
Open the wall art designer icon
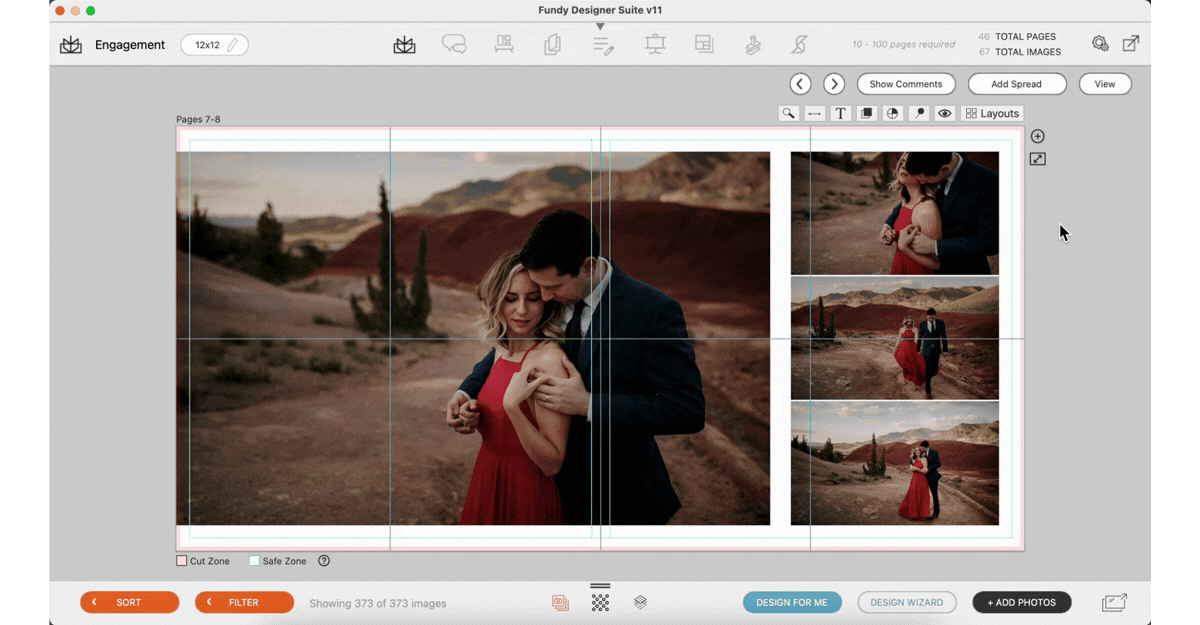coord(504,45)
